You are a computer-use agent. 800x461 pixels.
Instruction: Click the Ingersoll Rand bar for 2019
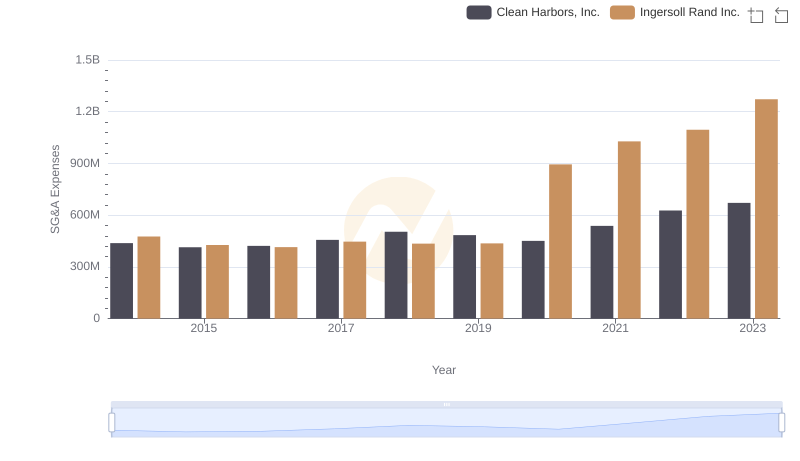492,281
